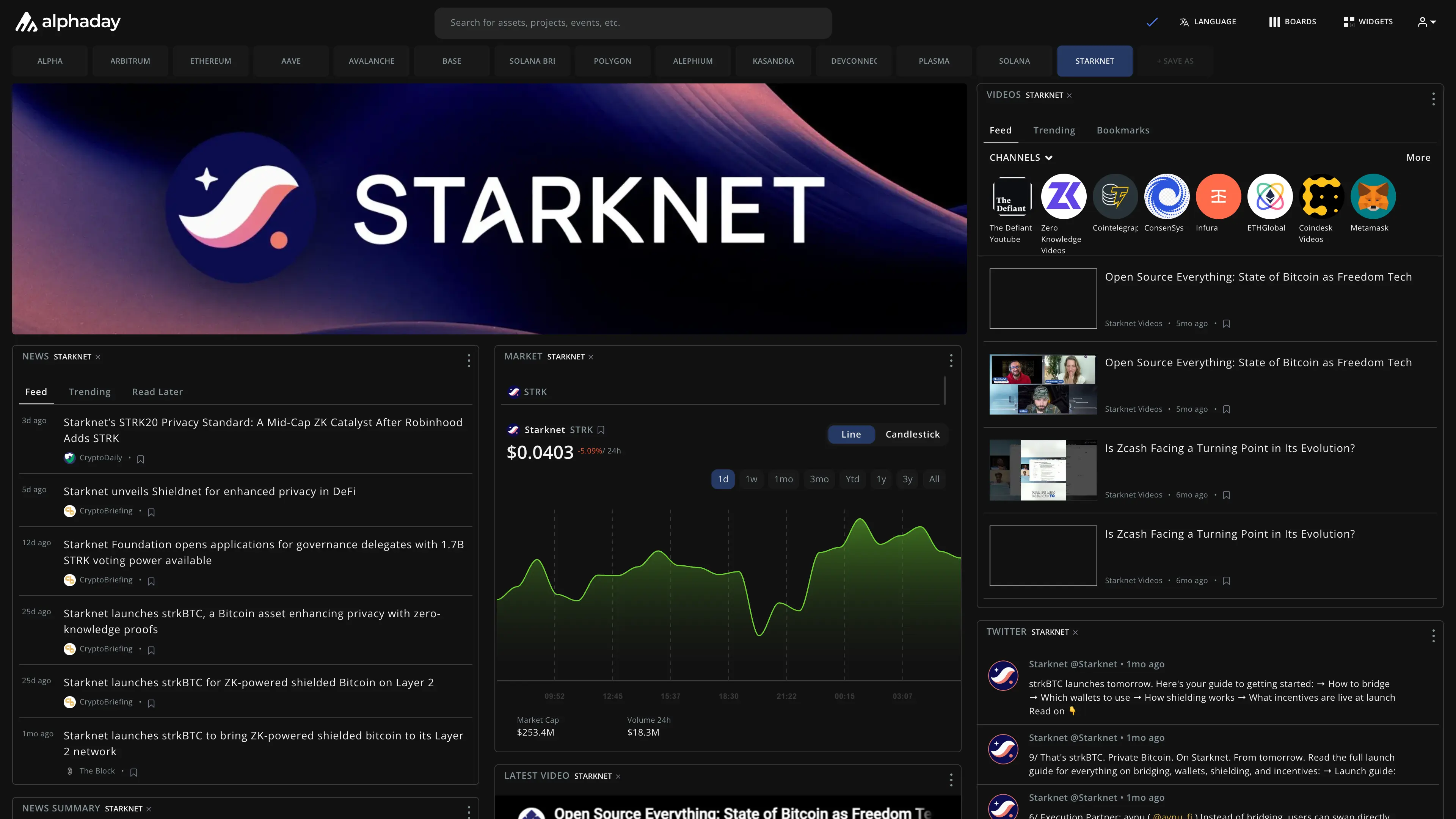Screen dimensions: 1456x819
Task: Select the Metamask channel icon
Action: (1373, 196)
